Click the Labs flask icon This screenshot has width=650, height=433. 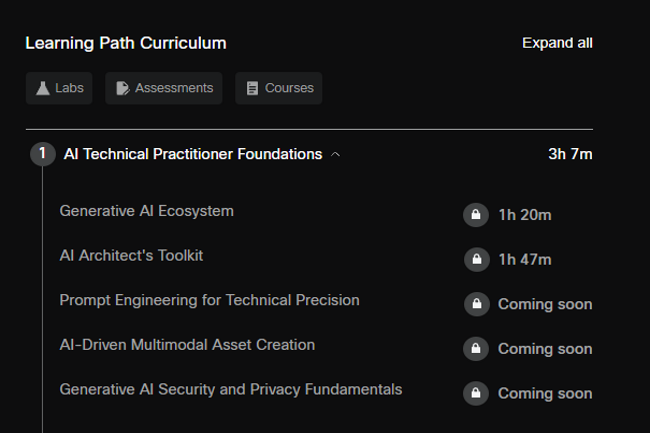43,88
